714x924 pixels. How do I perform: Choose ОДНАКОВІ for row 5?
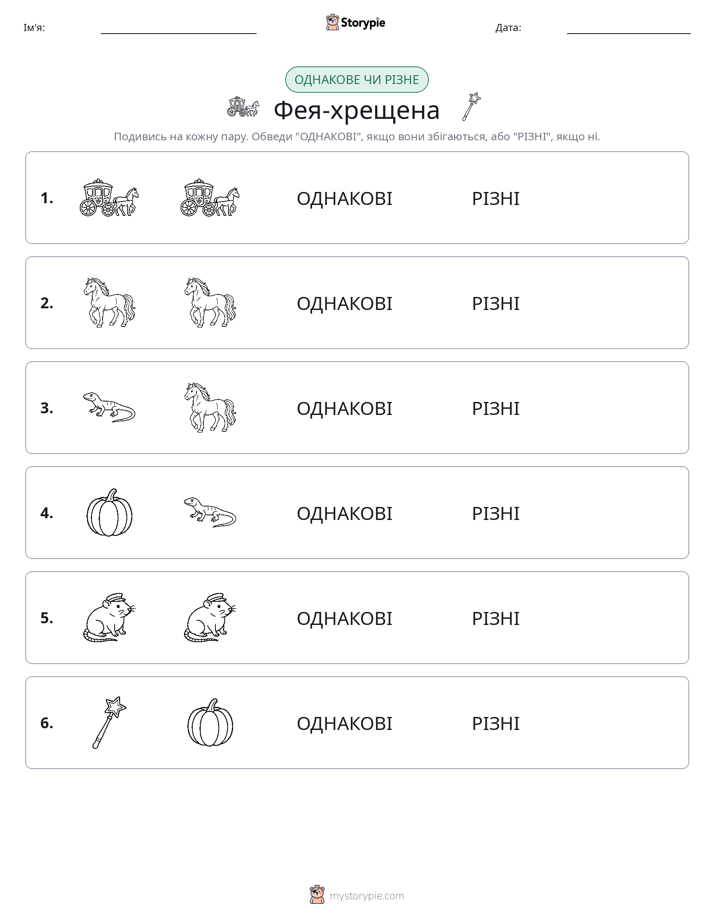tap(344, 618)
